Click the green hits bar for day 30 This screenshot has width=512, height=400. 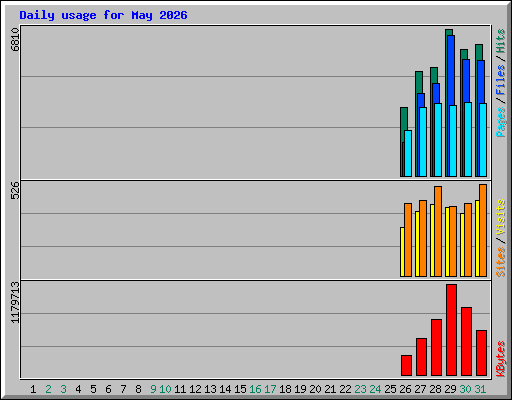click(x=464, y=54)
